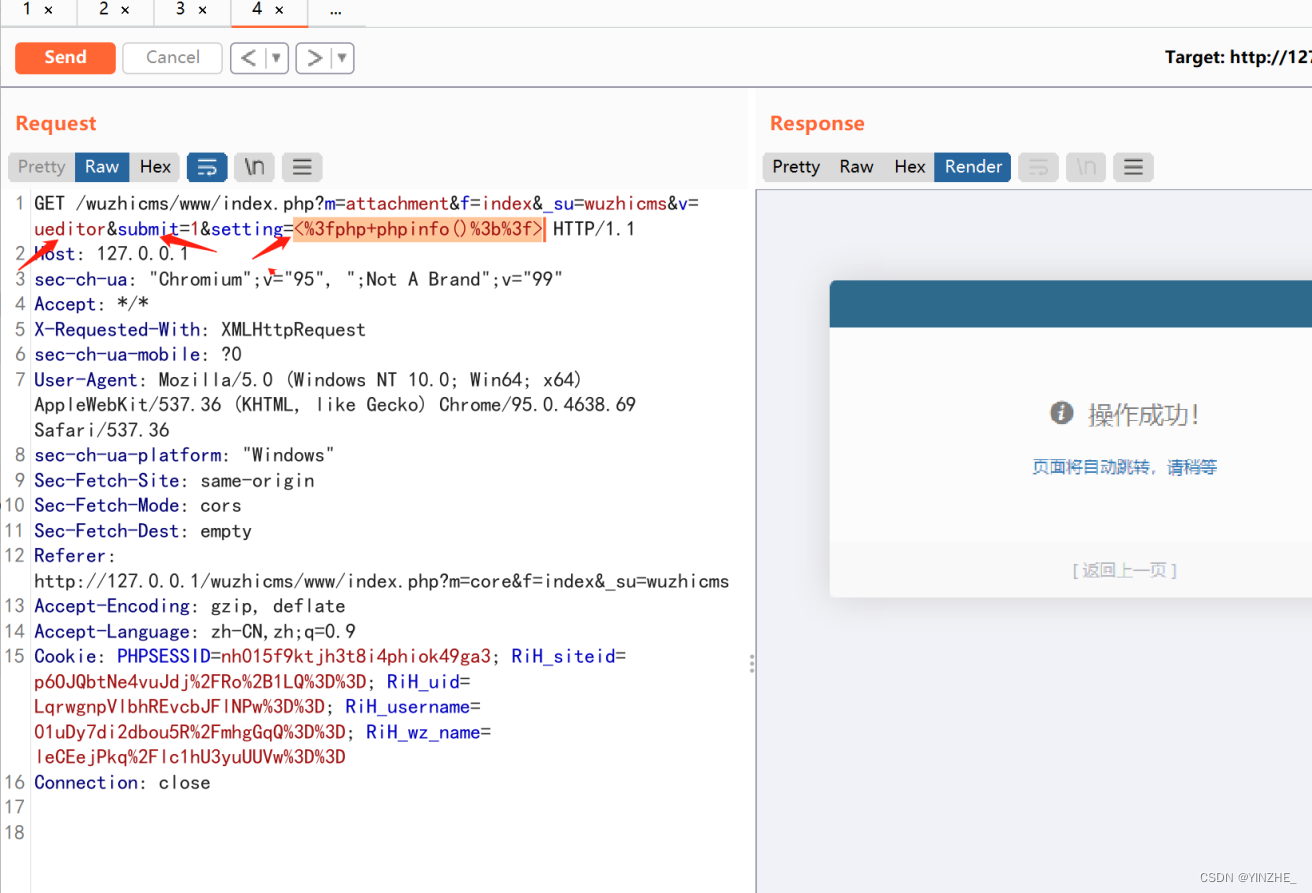Click the sec-ch-ua-mobile: ?0 line
Screen dimensions: 1312x893
pos(138,355)
